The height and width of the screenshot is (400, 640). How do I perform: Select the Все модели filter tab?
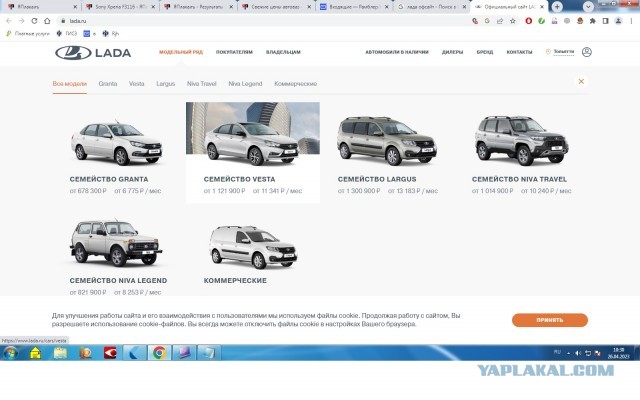click(69, 84)
